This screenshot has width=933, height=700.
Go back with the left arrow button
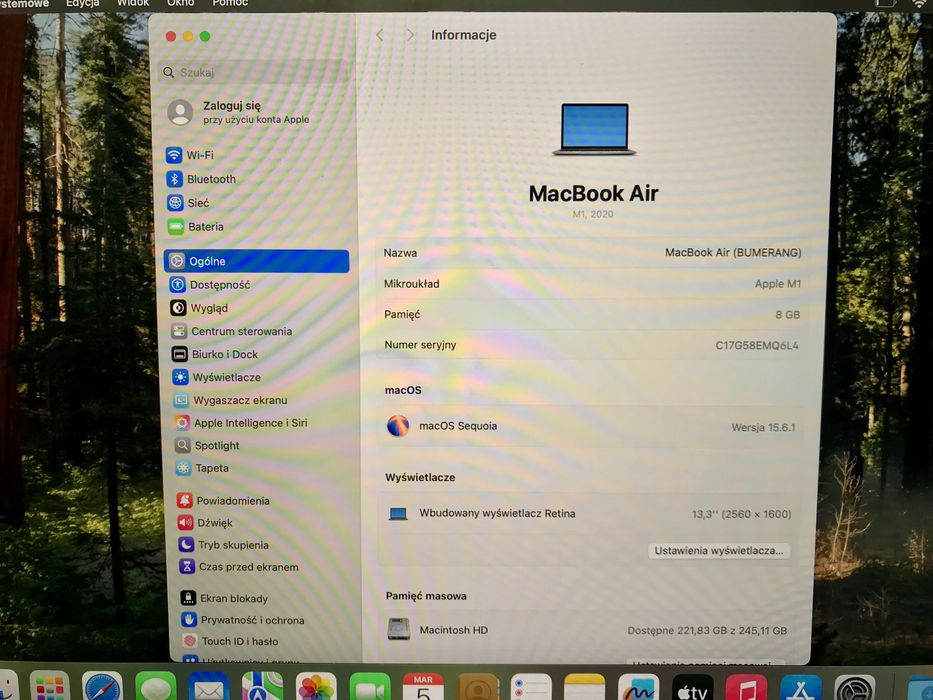click(380, 35)
